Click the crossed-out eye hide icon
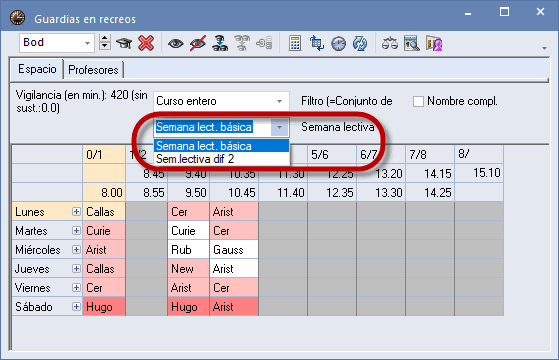 click(x=198, y=43)
